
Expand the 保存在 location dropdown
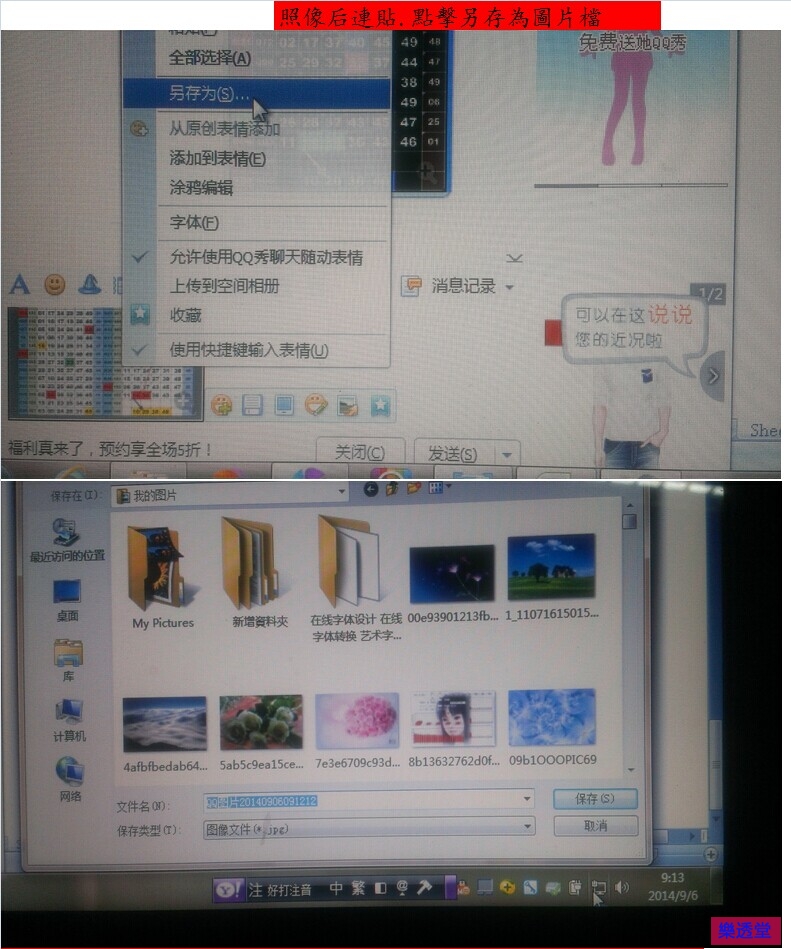coord(341,491)
